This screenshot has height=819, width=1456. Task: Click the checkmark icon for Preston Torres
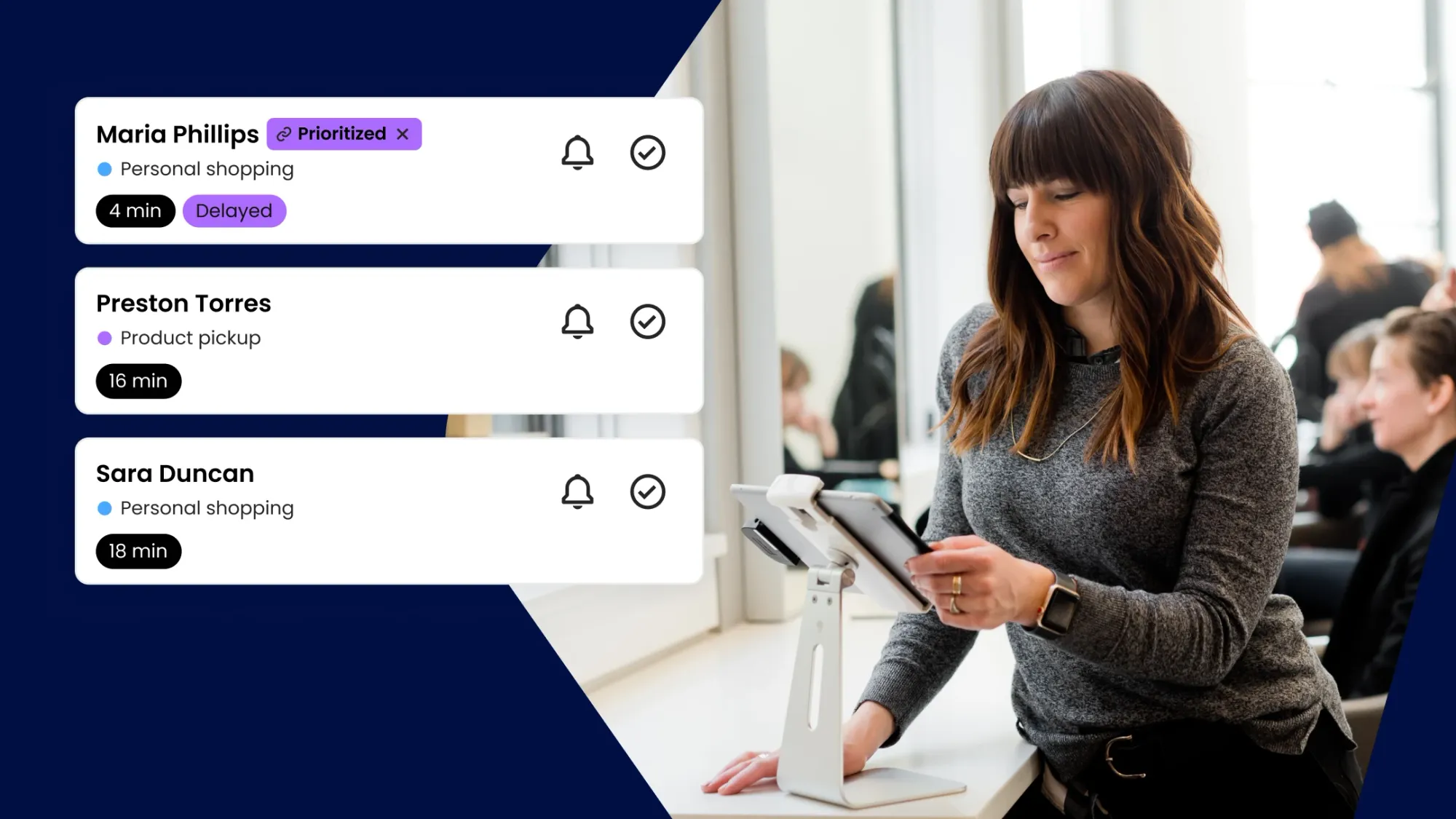[x=647, y=321]
